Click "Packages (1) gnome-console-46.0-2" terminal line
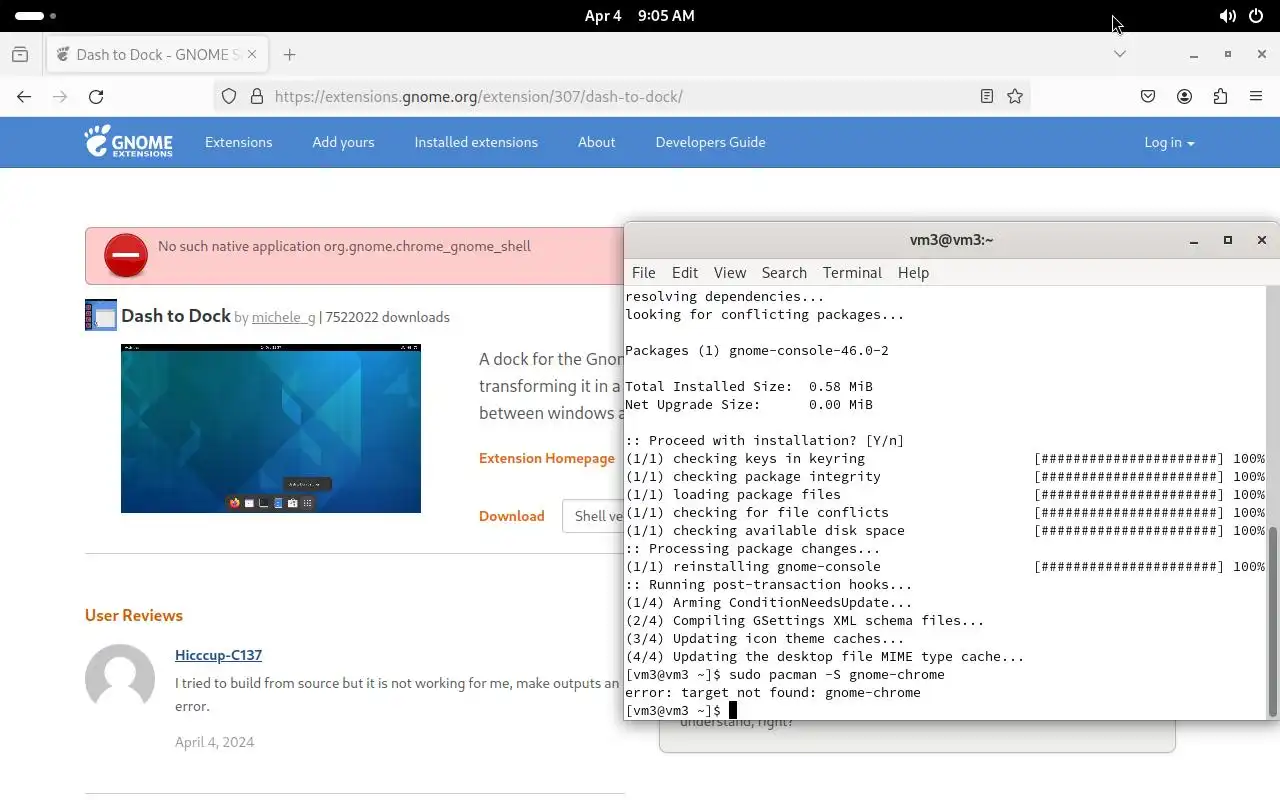 coord(757,351)
